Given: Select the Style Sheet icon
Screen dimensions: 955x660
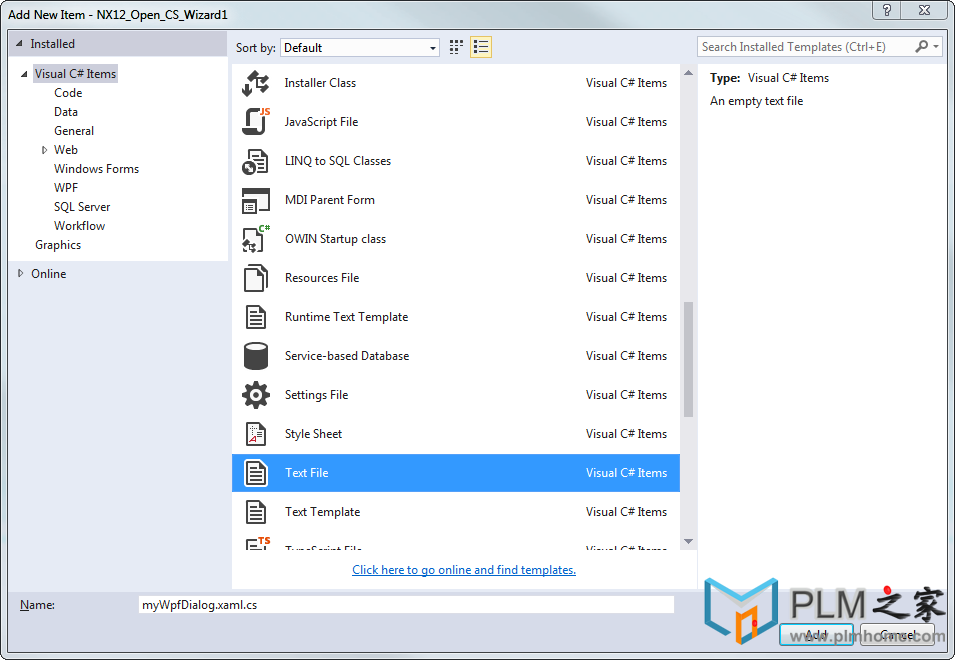Looking at the screenshot, I should [x=256, y=434].
